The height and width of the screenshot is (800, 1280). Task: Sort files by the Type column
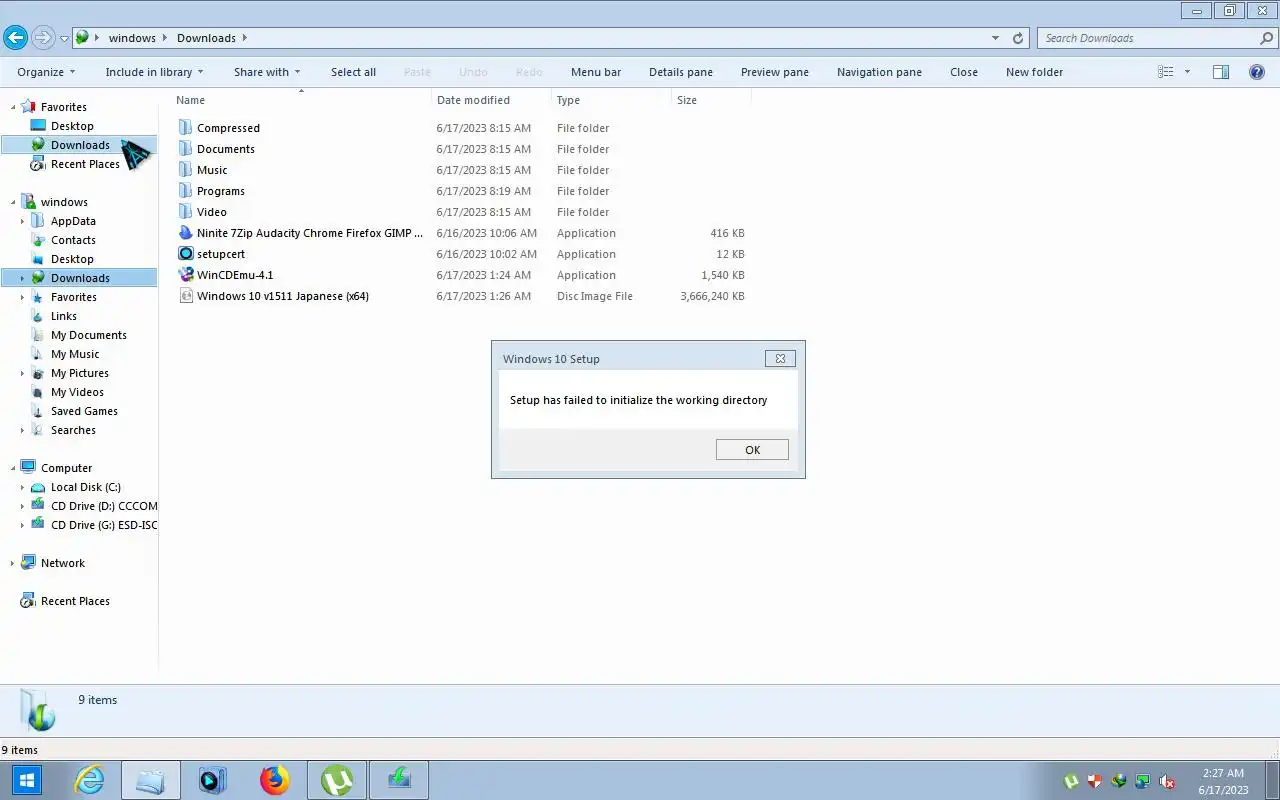click(611, 100)
